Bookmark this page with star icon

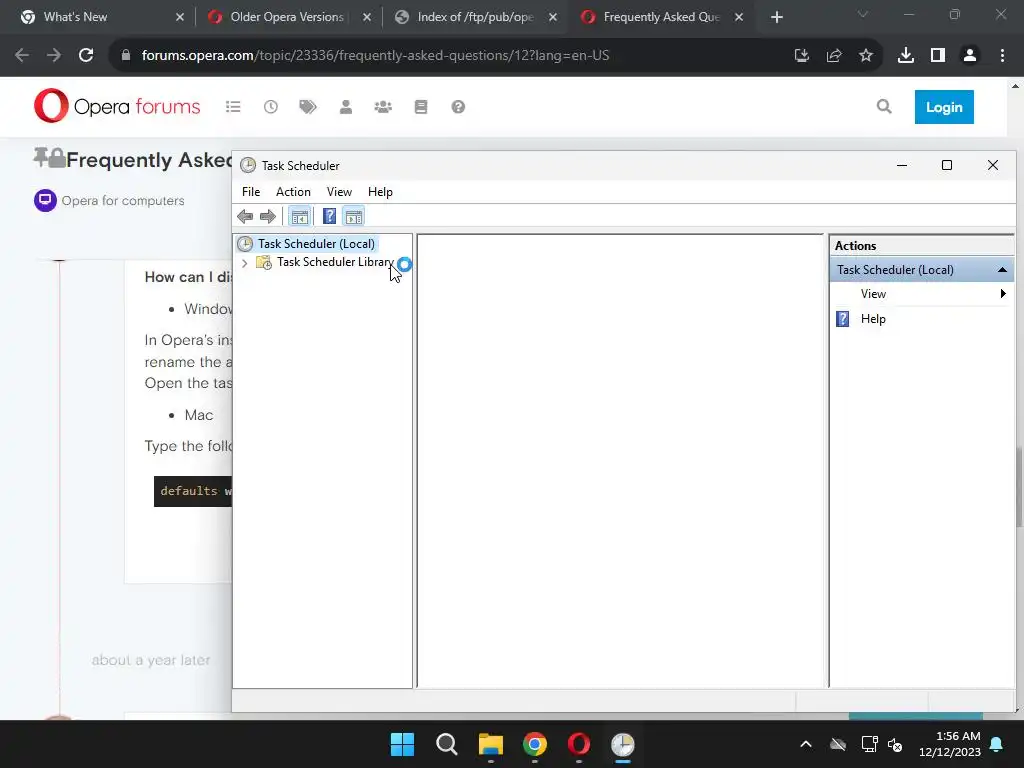(866, 56)
